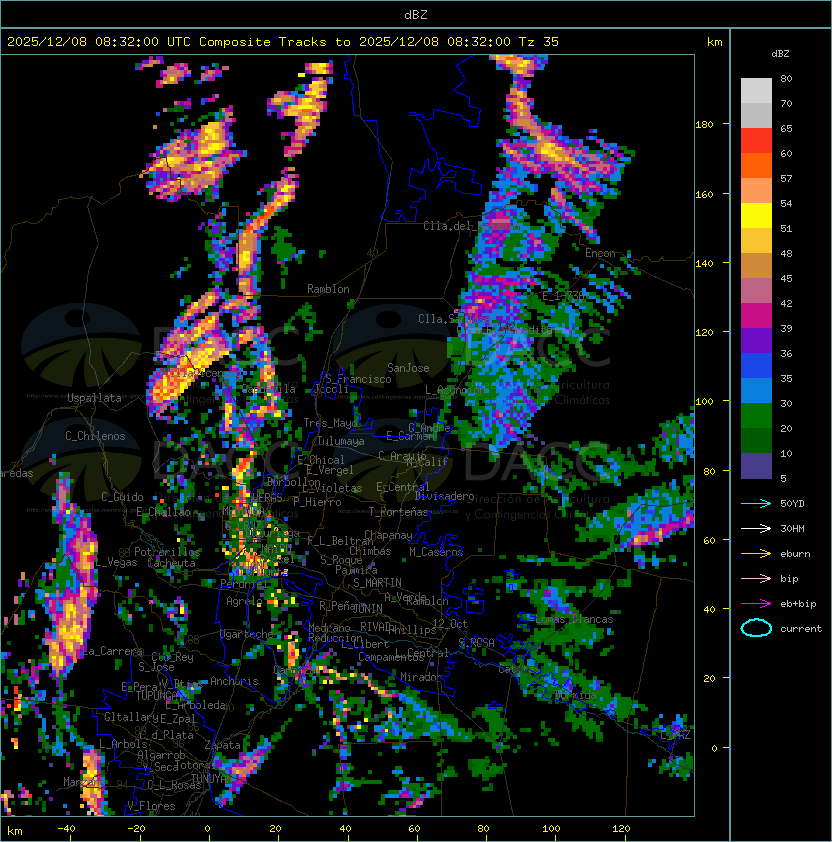Click the 'eburn' legend label
The width and height of the screenshot is (832, 842).
(x=795, y=554)
